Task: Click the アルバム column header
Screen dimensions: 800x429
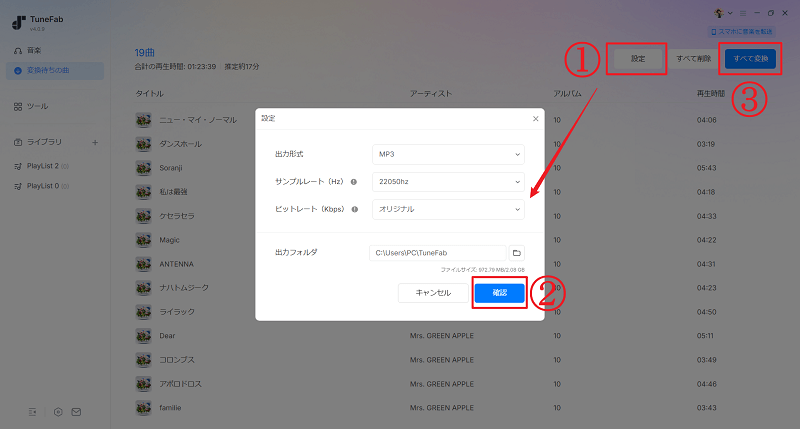Action: tap(567, 93)
